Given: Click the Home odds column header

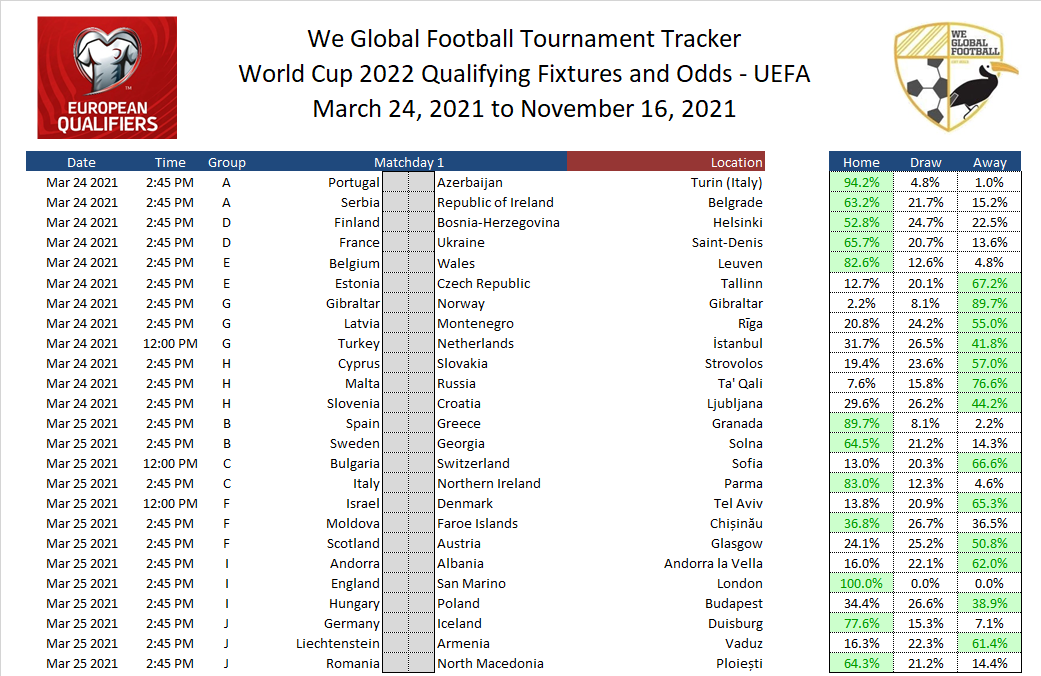Looking at the screenshot, I should [x=861, y=162].
